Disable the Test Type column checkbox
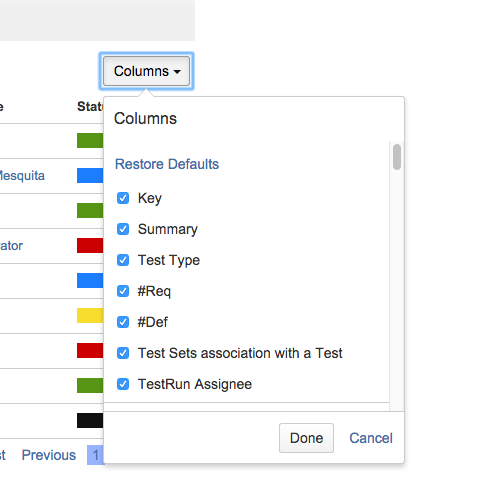 point(123,260)
